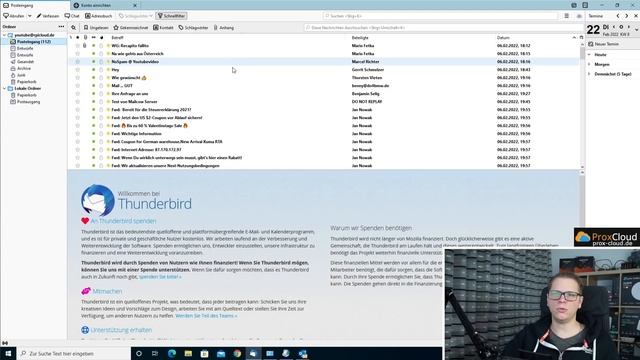Star the 'Hey' message

coord(78,70)
